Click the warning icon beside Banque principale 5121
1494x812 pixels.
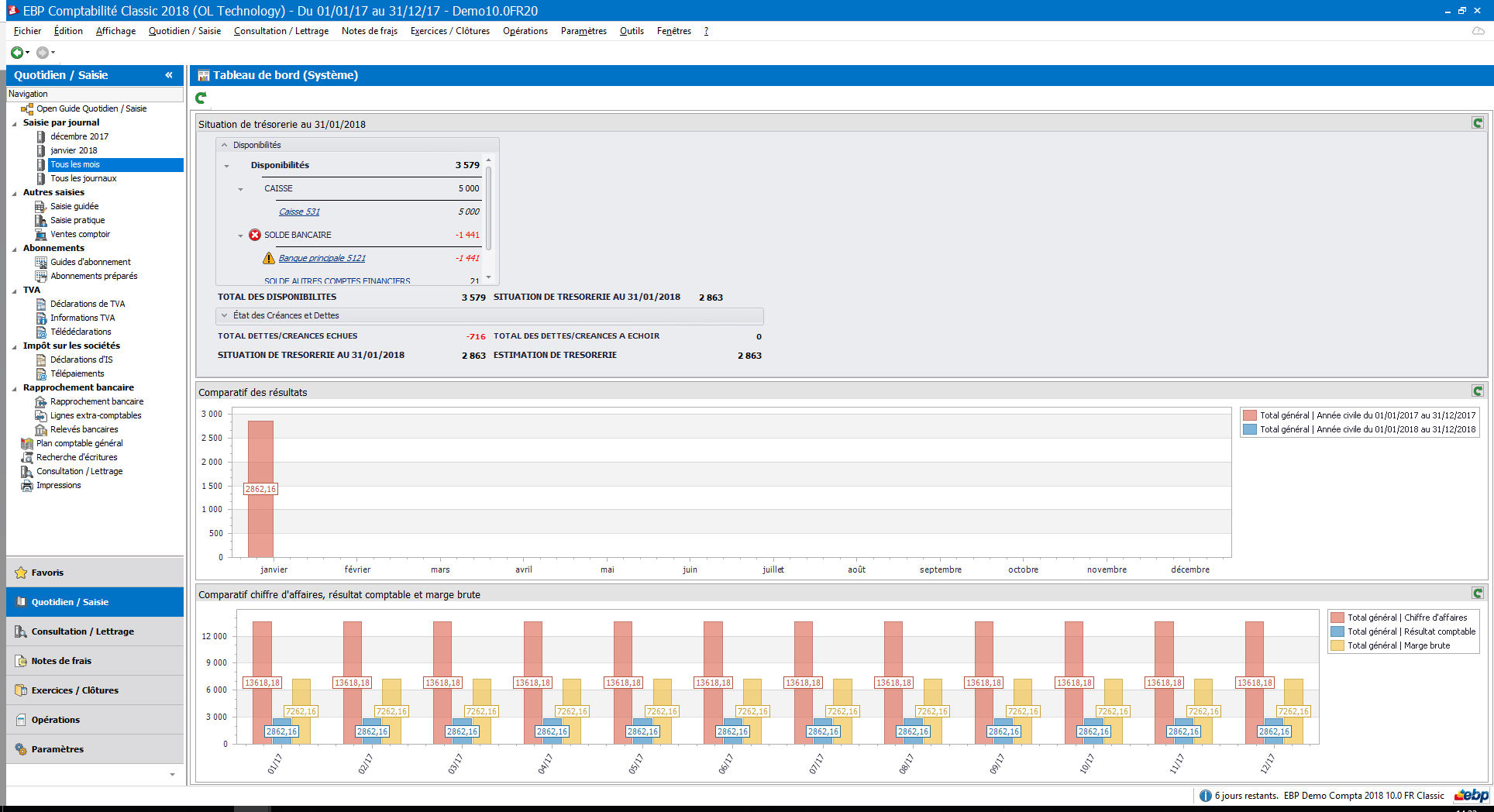tap(269, 258)
